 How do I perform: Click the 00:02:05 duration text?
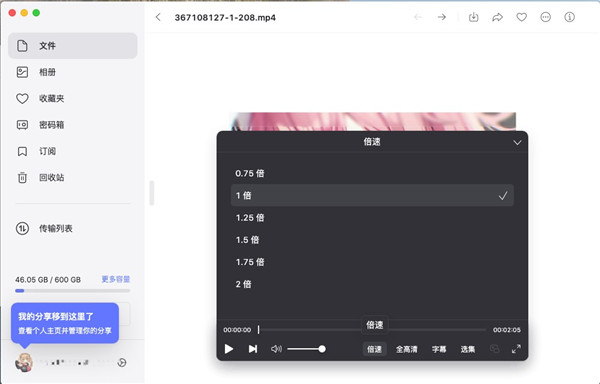click(x=507, y=330)
